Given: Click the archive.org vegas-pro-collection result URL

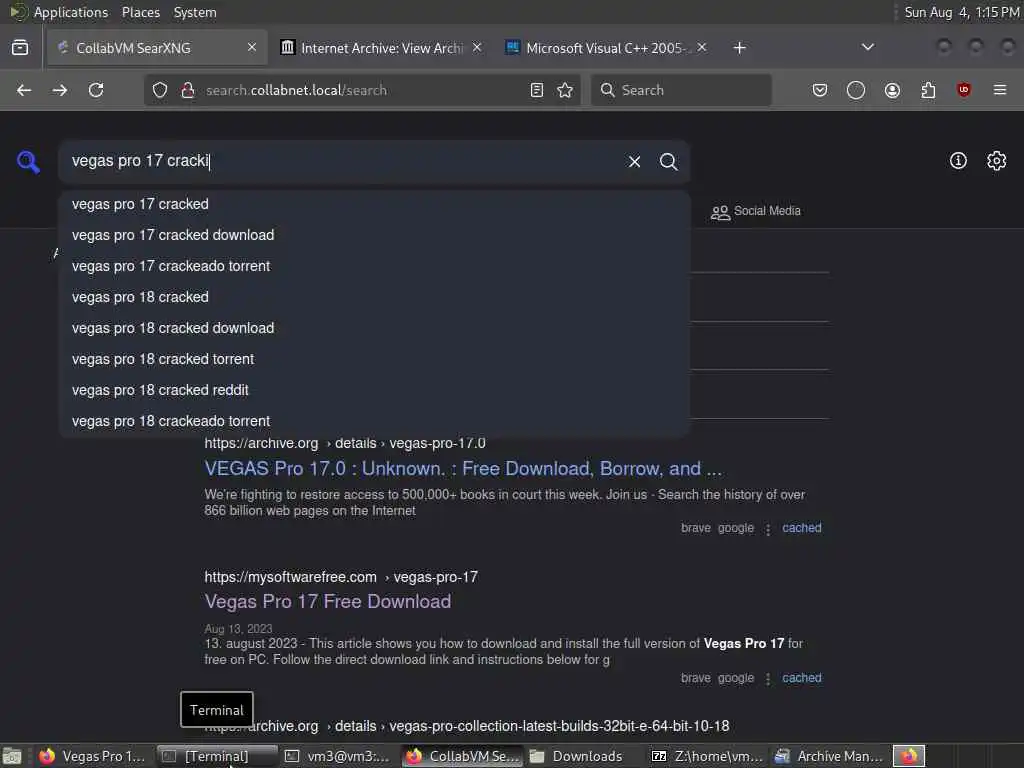Looking at the screenshot, I should click(467, 726).
